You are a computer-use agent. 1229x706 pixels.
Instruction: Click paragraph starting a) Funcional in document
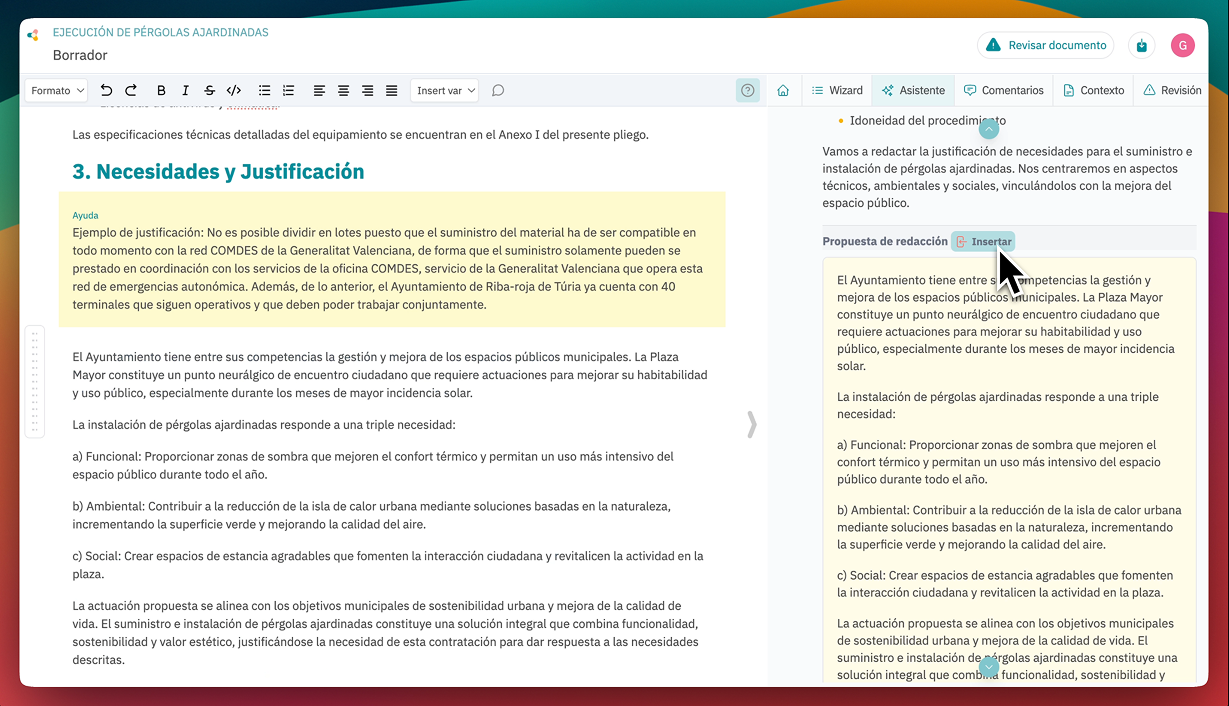point(373,466)
